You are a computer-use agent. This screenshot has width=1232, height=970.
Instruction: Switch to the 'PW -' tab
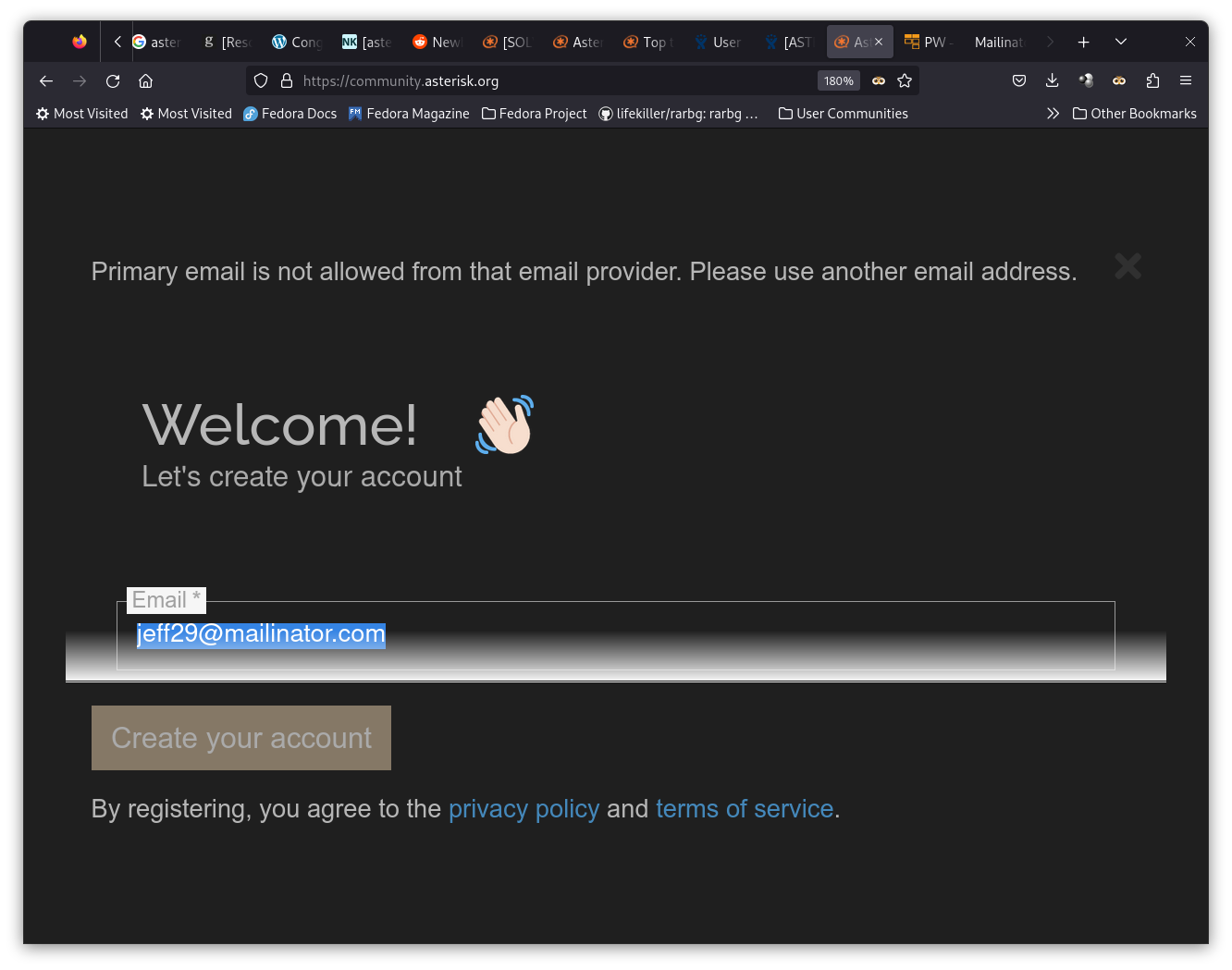coord(930,42)
